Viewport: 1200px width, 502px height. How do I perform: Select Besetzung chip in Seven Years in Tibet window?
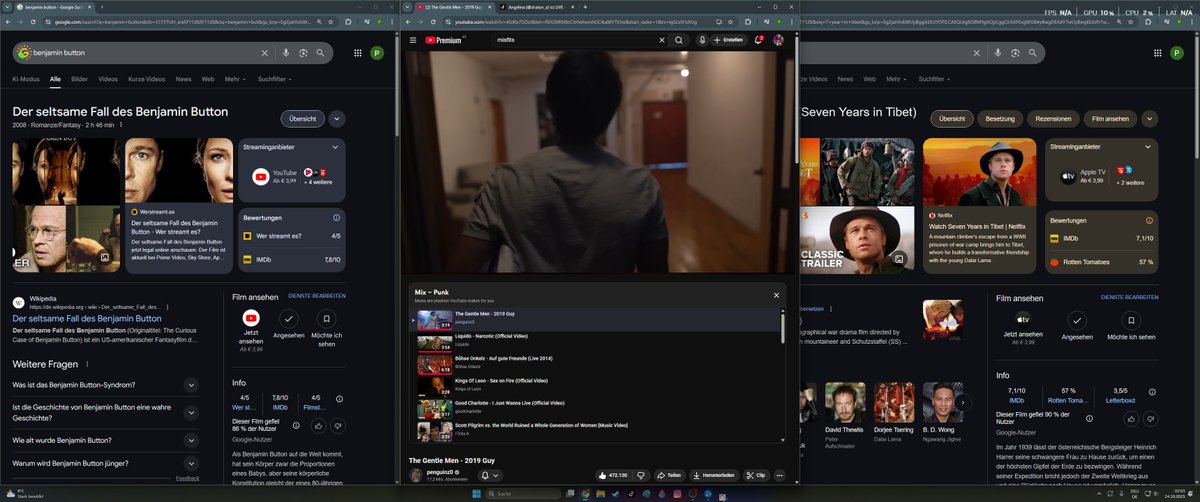tap(1000, 118)
